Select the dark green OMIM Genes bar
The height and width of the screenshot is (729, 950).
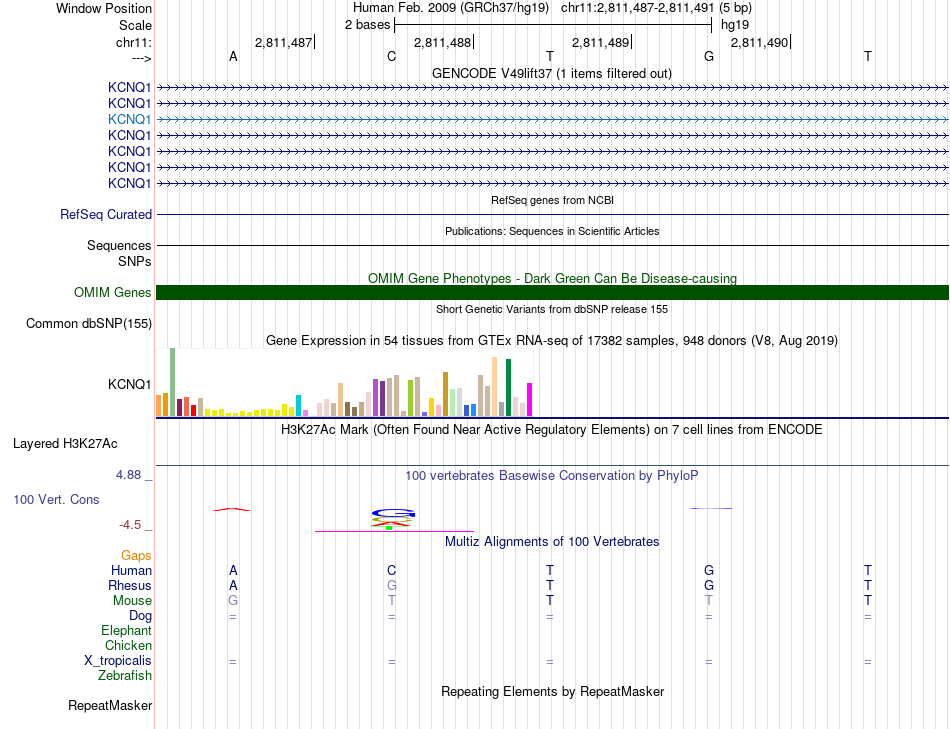tap(552, 293)
